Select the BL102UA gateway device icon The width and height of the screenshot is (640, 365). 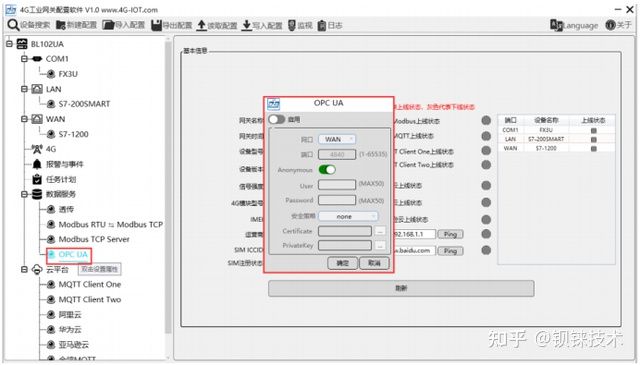tap(22, 44)
